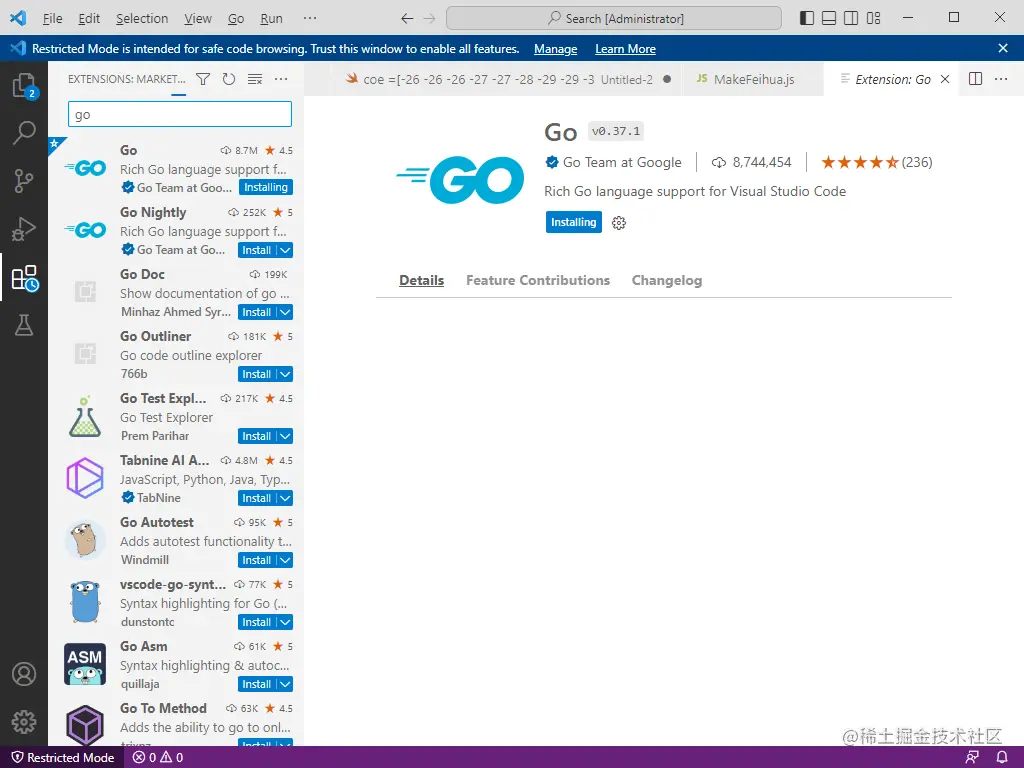Click the Learn More link

(625, 49)
